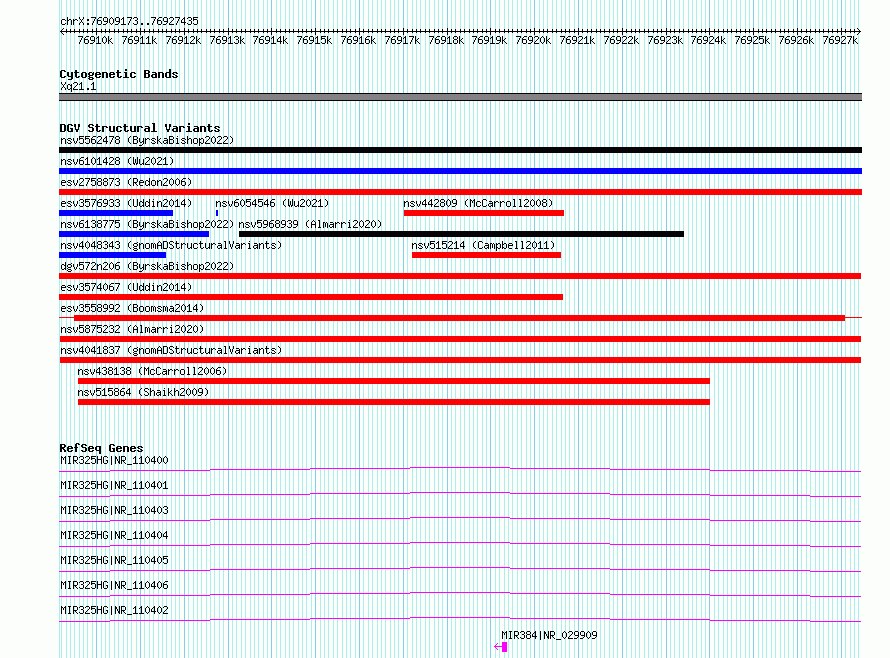Click the 76915k ruler tick label
The image size is (890, 658).
pyautogui.click(x=314, y=40)
